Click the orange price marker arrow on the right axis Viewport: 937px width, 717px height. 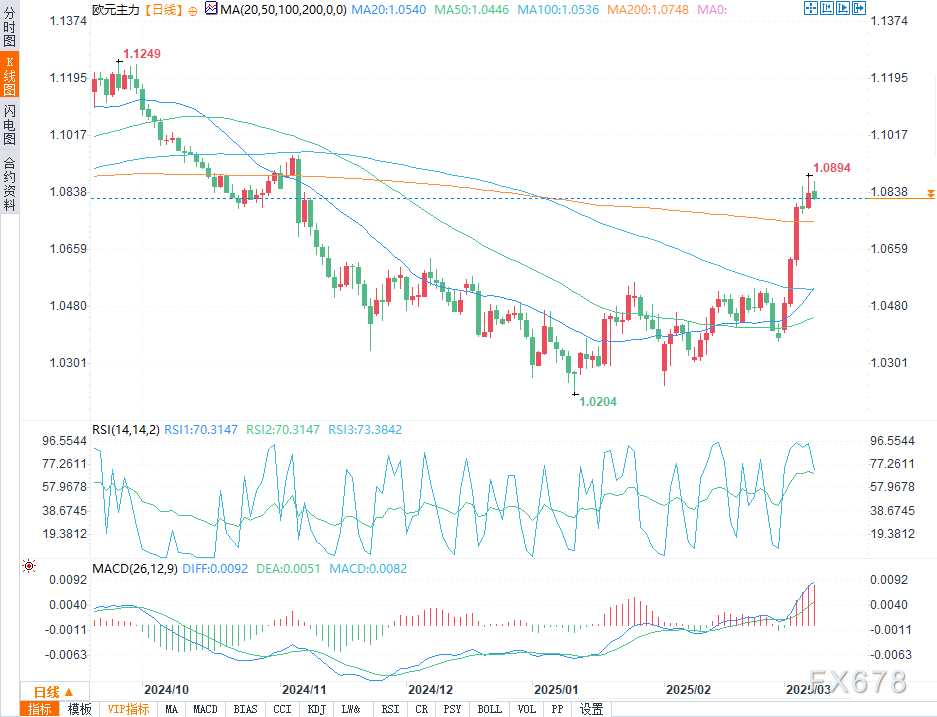pos(930,193)
